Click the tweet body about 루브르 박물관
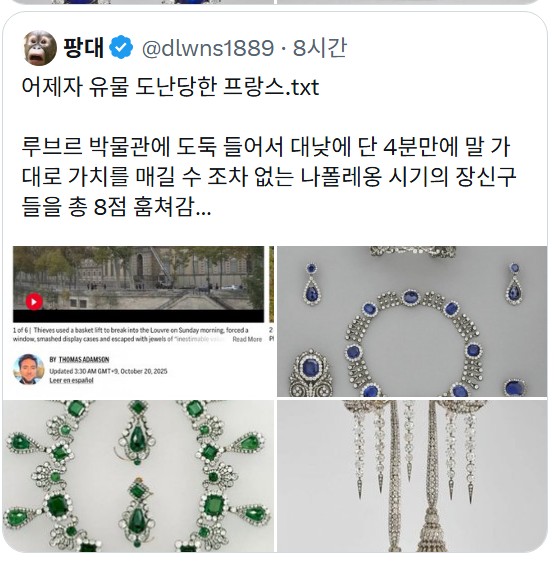Viewport: 559px width, 576px height. tap(269, 176)
